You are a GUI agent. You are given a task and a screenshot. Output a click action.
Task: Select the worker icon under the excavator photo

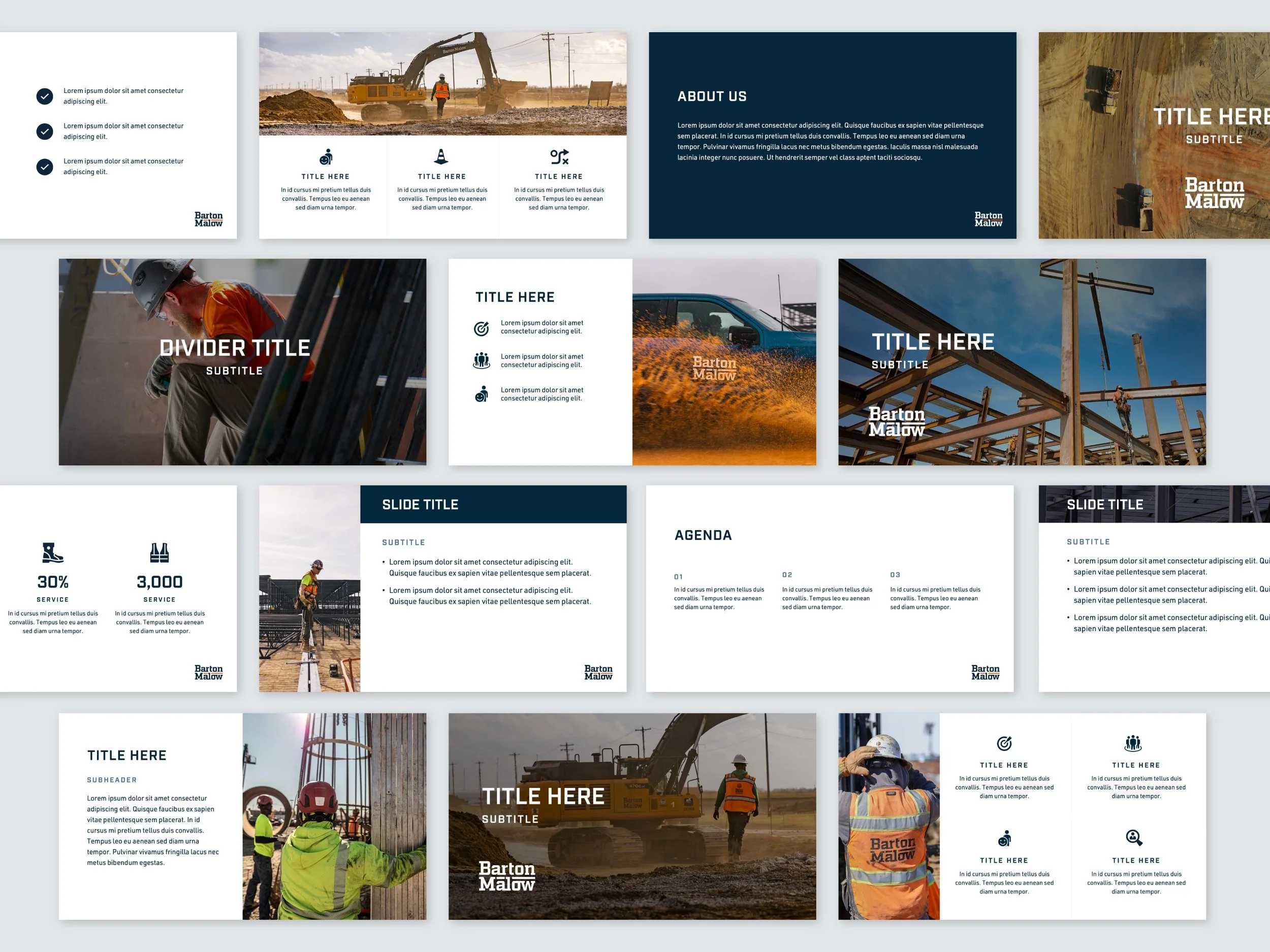(x=326, y=157)
